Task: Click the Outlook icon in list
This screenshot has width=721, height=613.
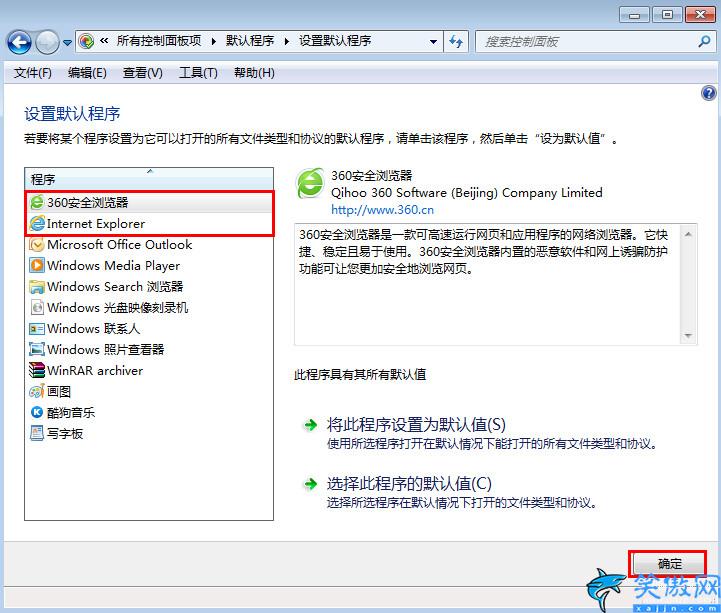Action: 37,245
